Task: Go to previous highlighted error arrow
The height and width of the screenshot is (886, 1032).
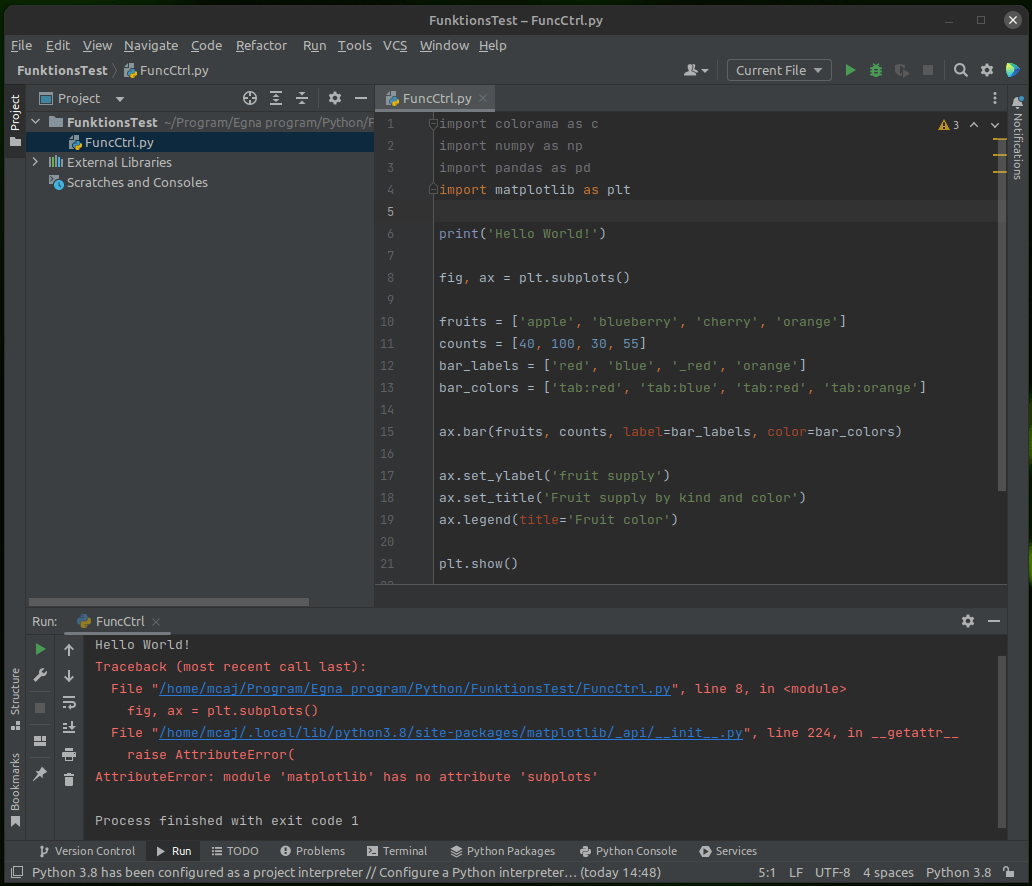Action: click(973, 124)
